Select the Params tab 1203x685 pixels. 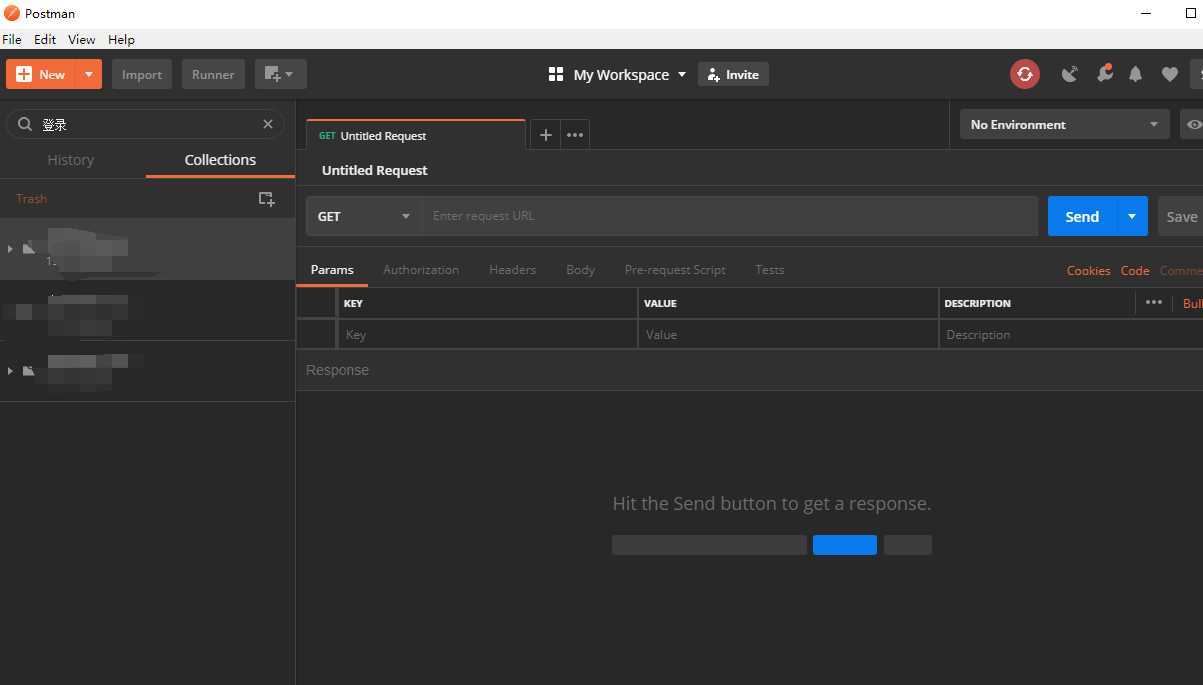click(x=332, y=270)
